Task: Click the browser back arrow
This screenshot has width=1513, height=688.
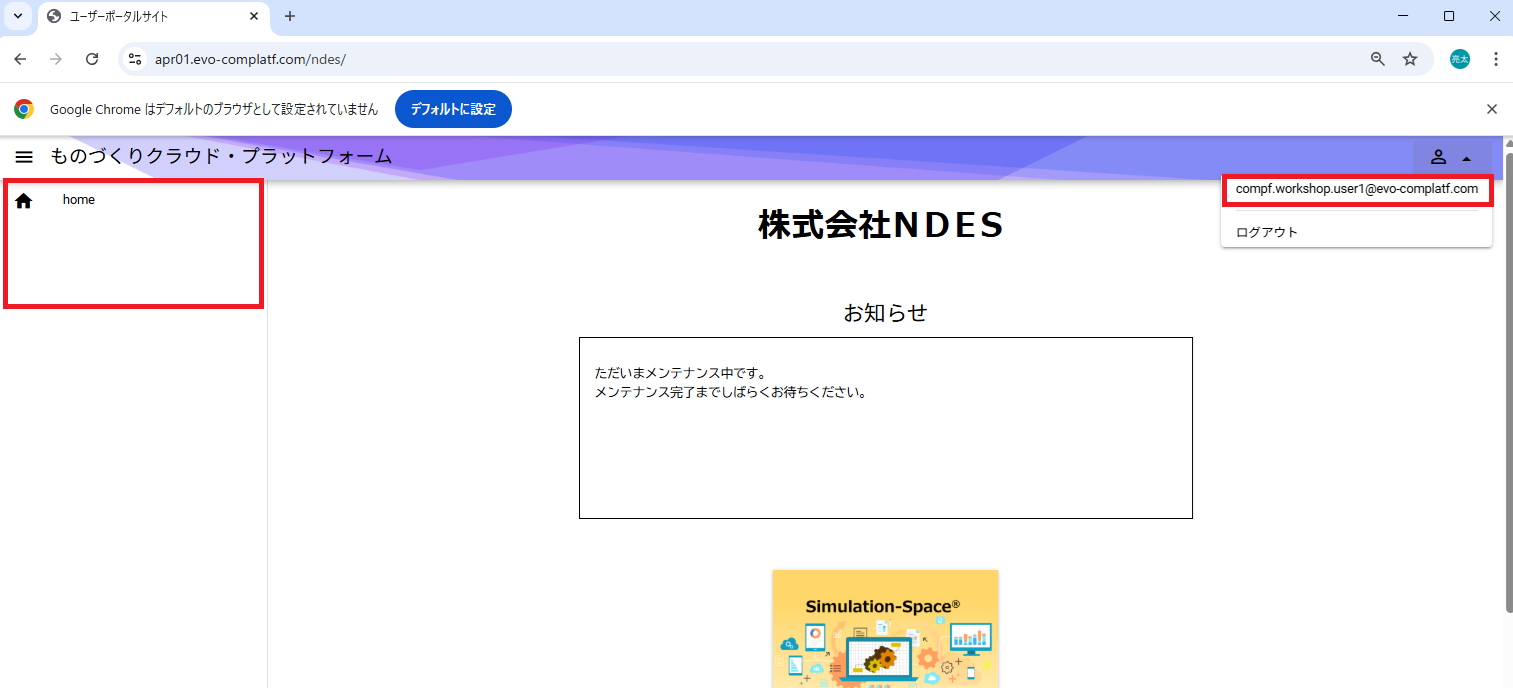Action: tap(20, 59)
